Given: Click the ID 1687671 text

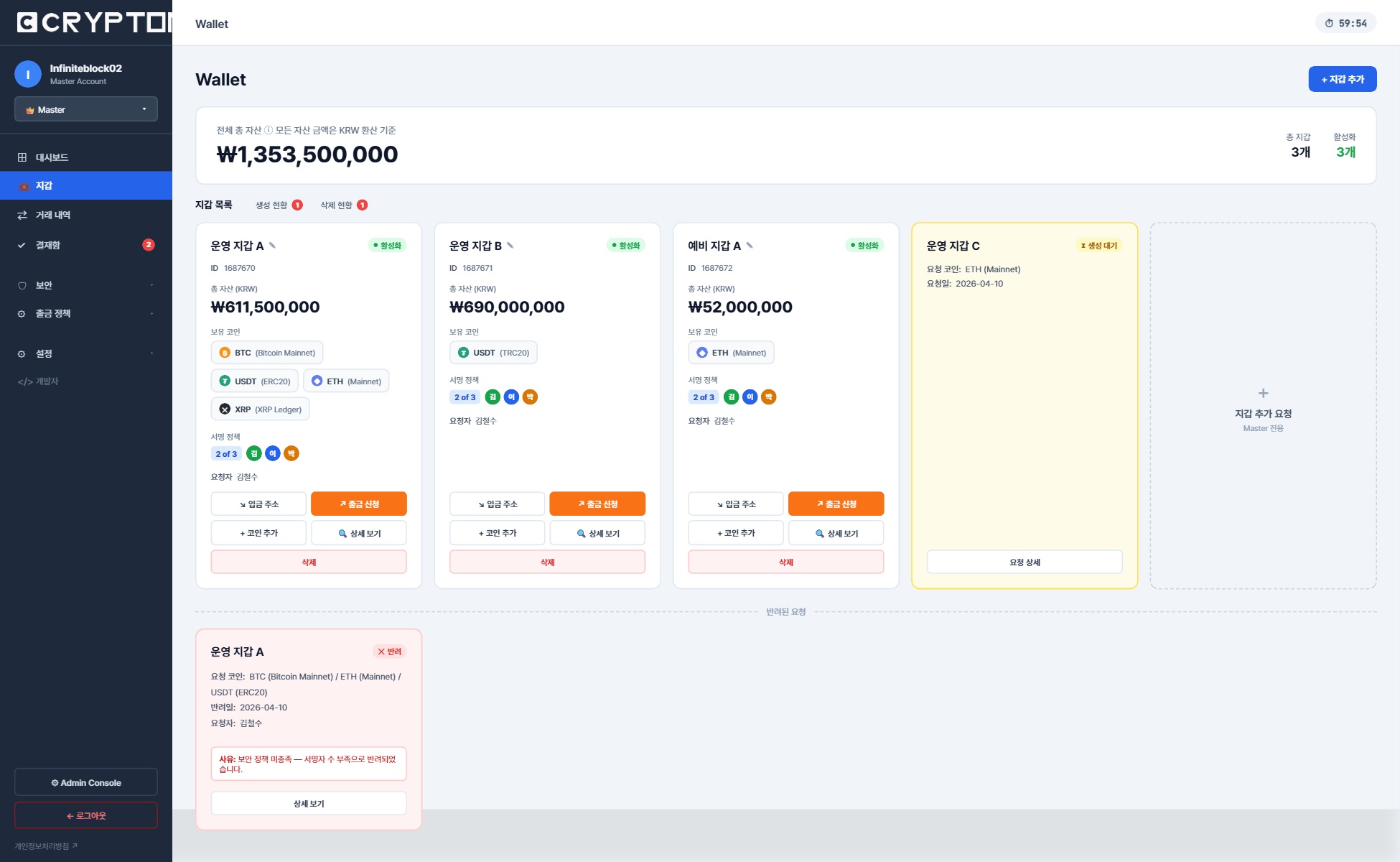Looking at the screenshot, I should pyautogui.click(x=471, y=268).
